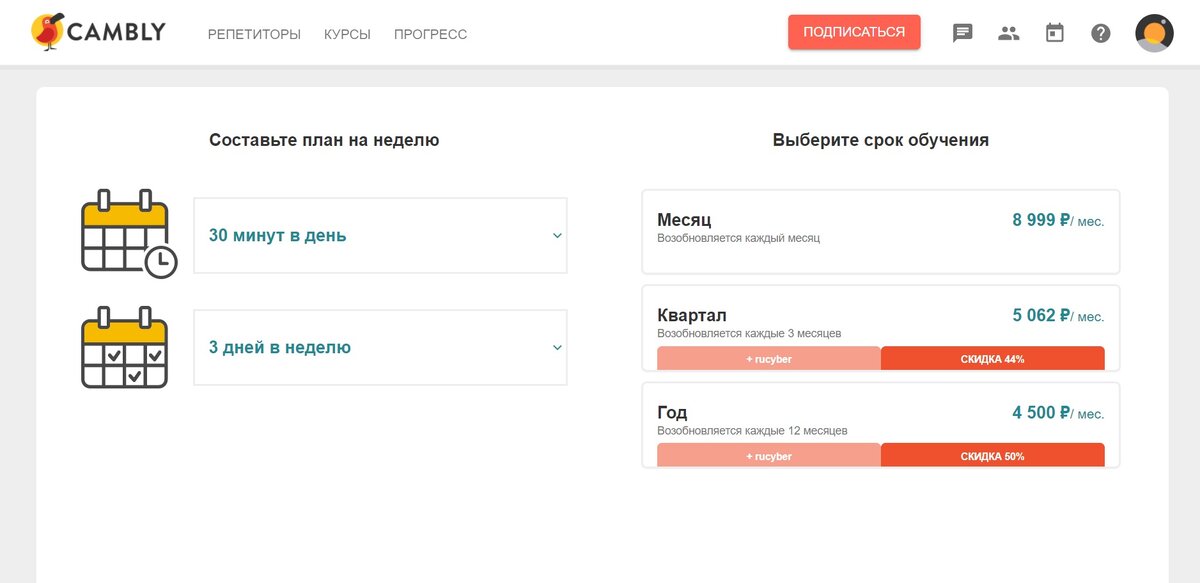Click '+ rucyber' promo label in Год
The height and width of the screenshot is (583, 1200).
point(769,456)
